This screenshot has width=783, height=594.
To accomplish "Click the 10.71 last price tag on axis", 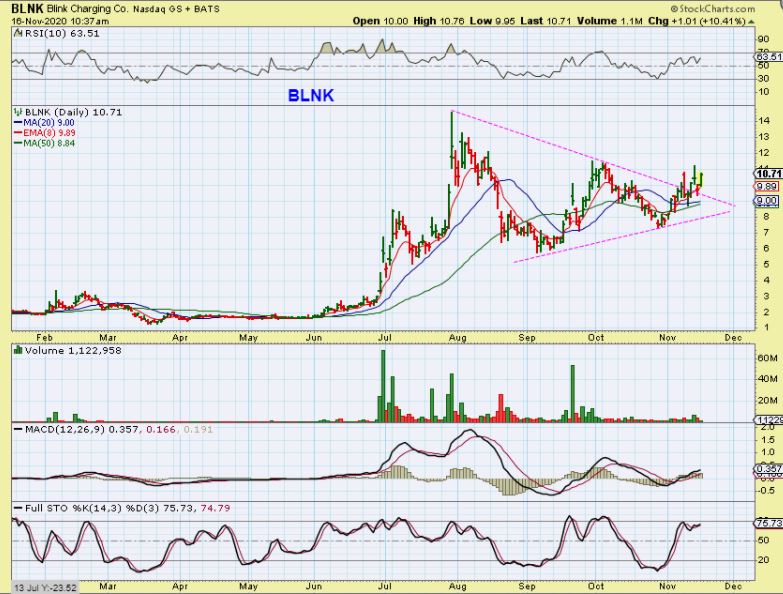I will coord(768,173).
